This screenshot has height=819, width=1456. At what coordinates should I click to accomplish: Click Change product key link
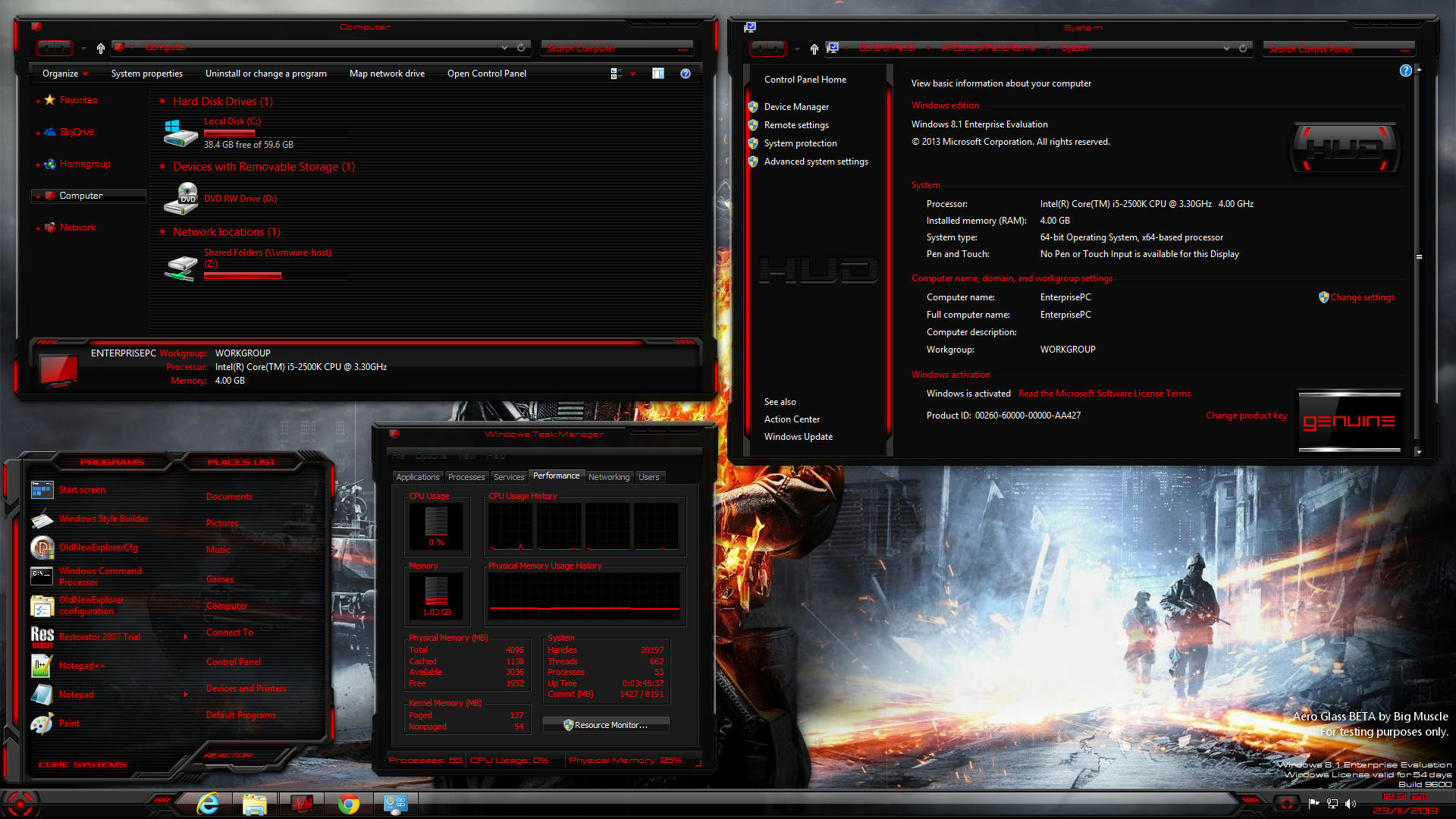1246,416
